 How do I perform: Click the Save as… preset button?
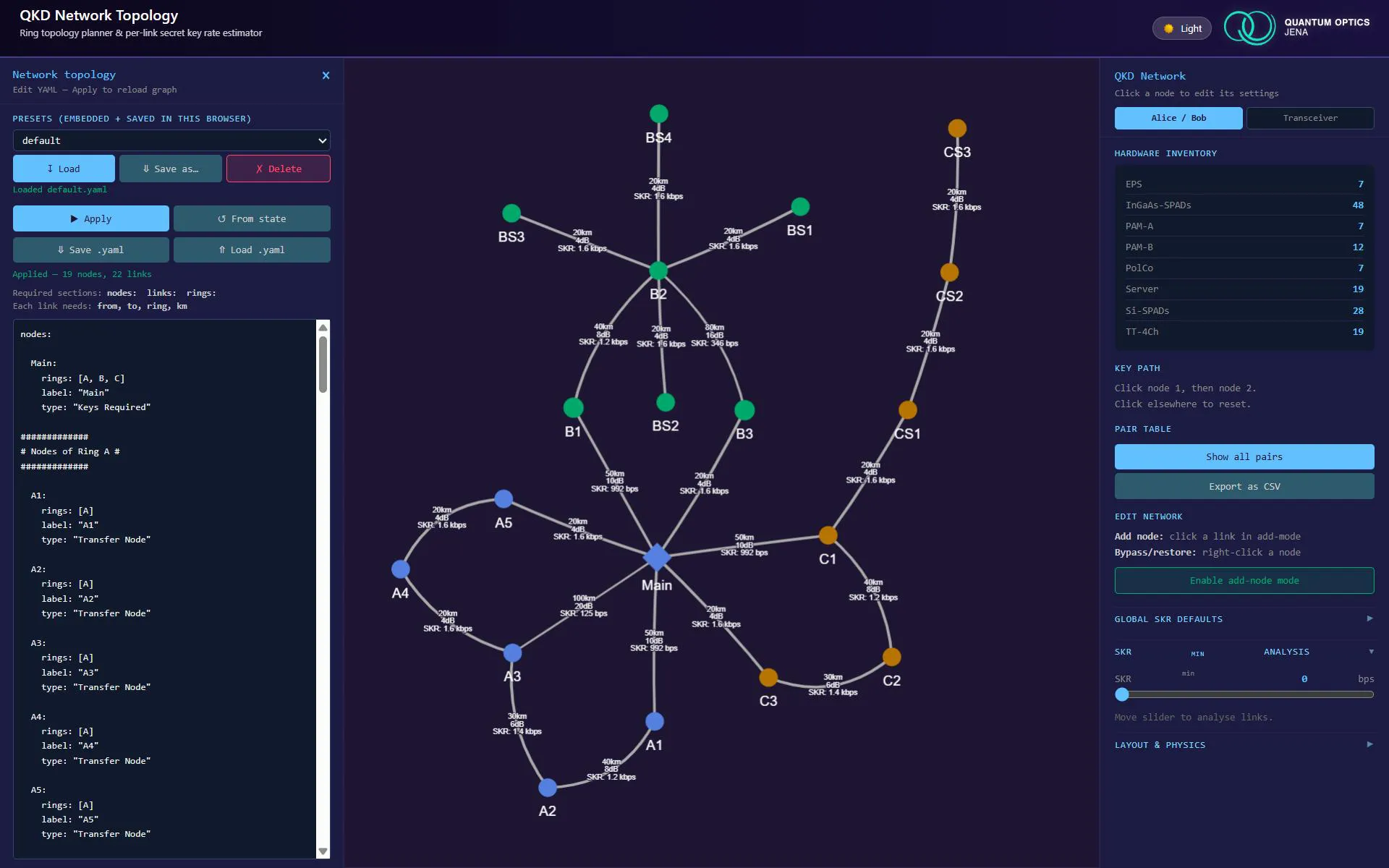171,169
